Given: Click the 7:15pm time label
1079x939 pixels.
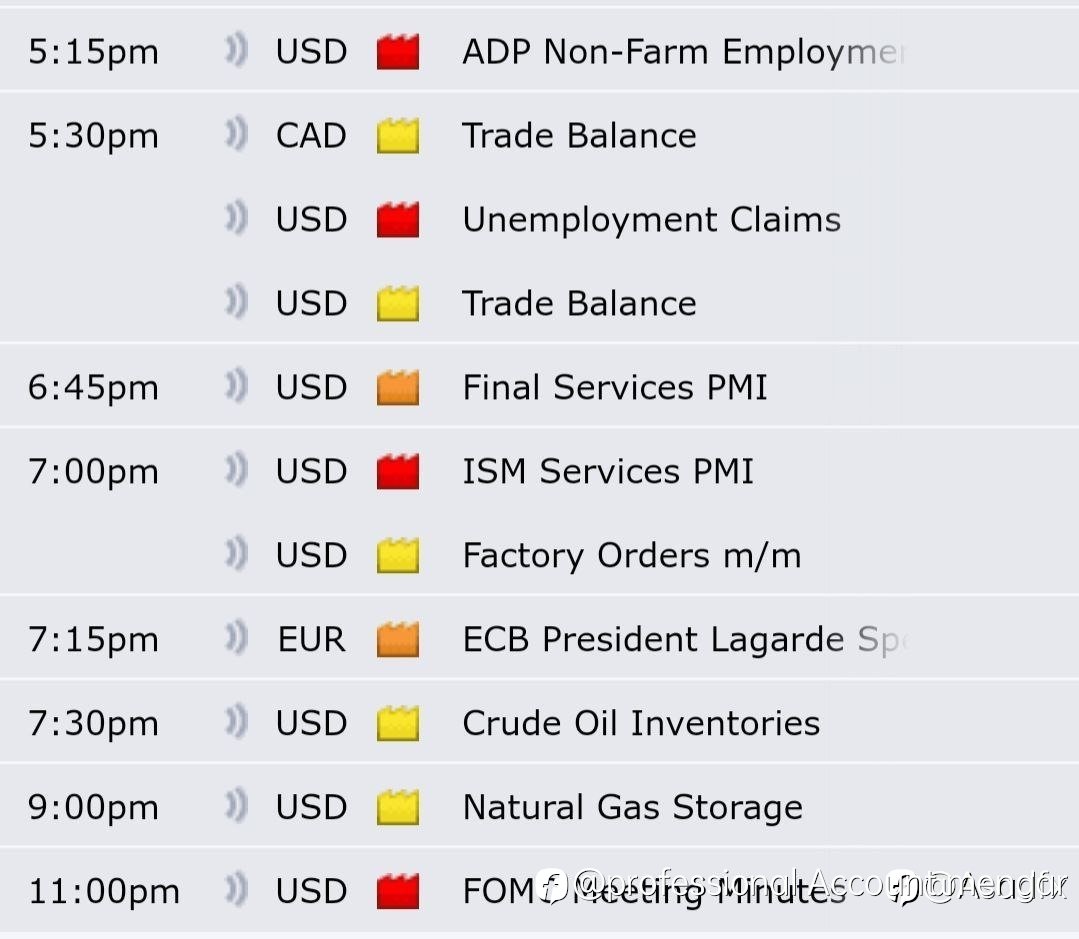Looking at the screenshot, I should [93, 640].
